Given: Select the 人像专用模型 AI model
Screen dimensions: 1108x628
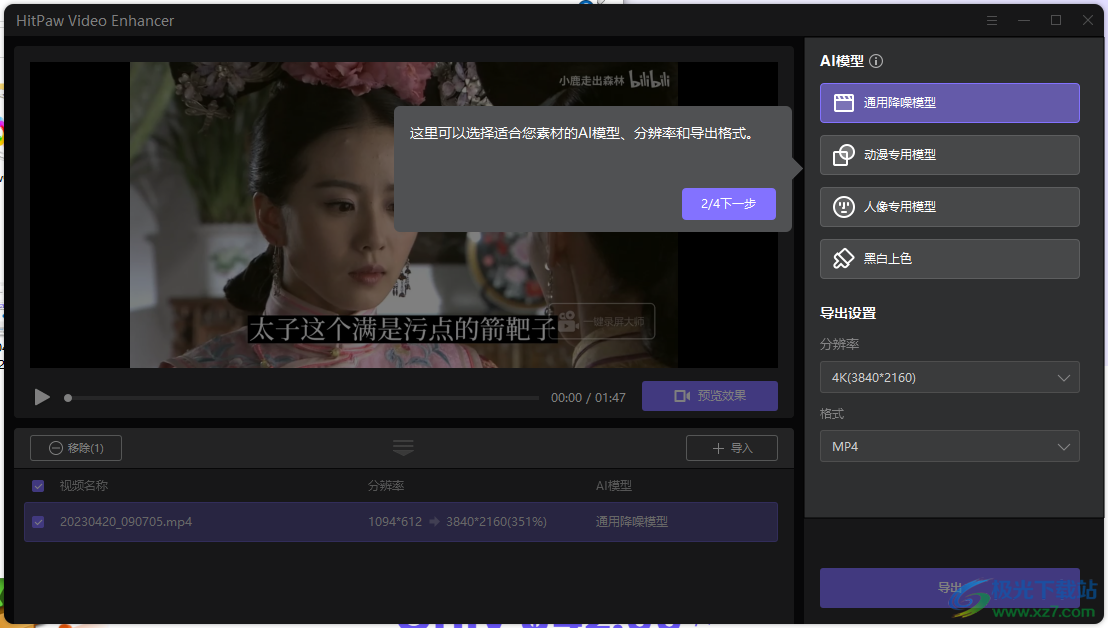Looking at the screenshot, I should (949, 207).
